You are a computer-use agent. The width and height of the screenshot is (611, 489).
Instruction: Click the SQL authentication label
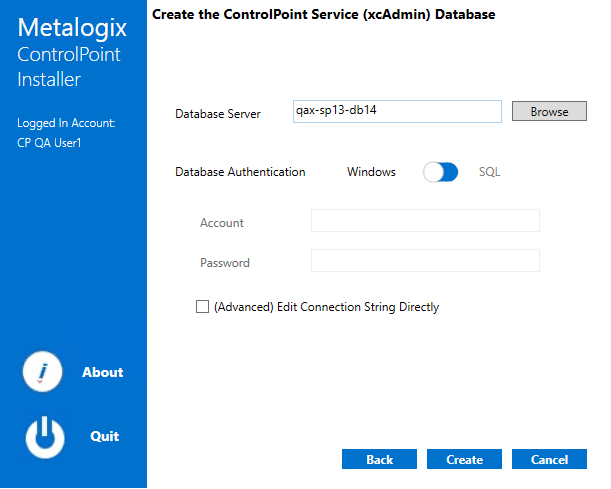pos(489,172)
